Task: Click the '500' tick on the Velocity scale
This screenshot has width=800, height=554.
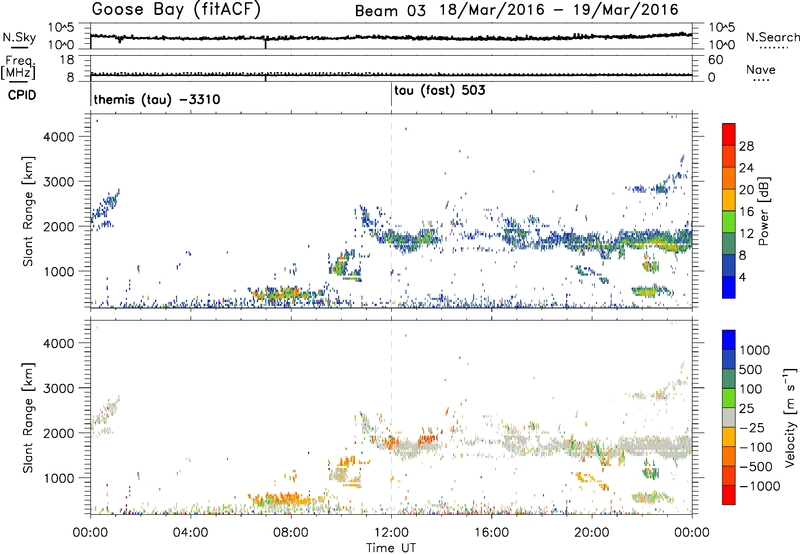Action: 750,369
